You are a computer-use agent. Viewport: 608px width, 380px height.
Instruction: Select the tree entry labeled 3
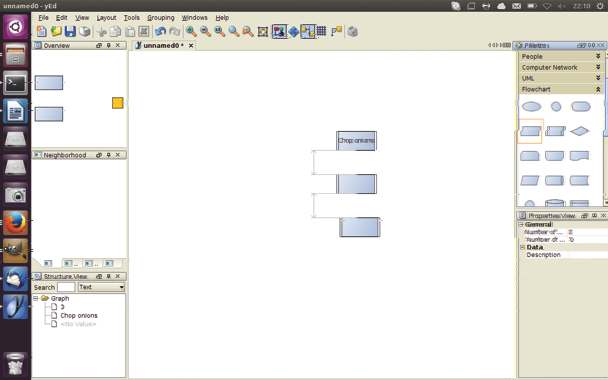[62, 307]
